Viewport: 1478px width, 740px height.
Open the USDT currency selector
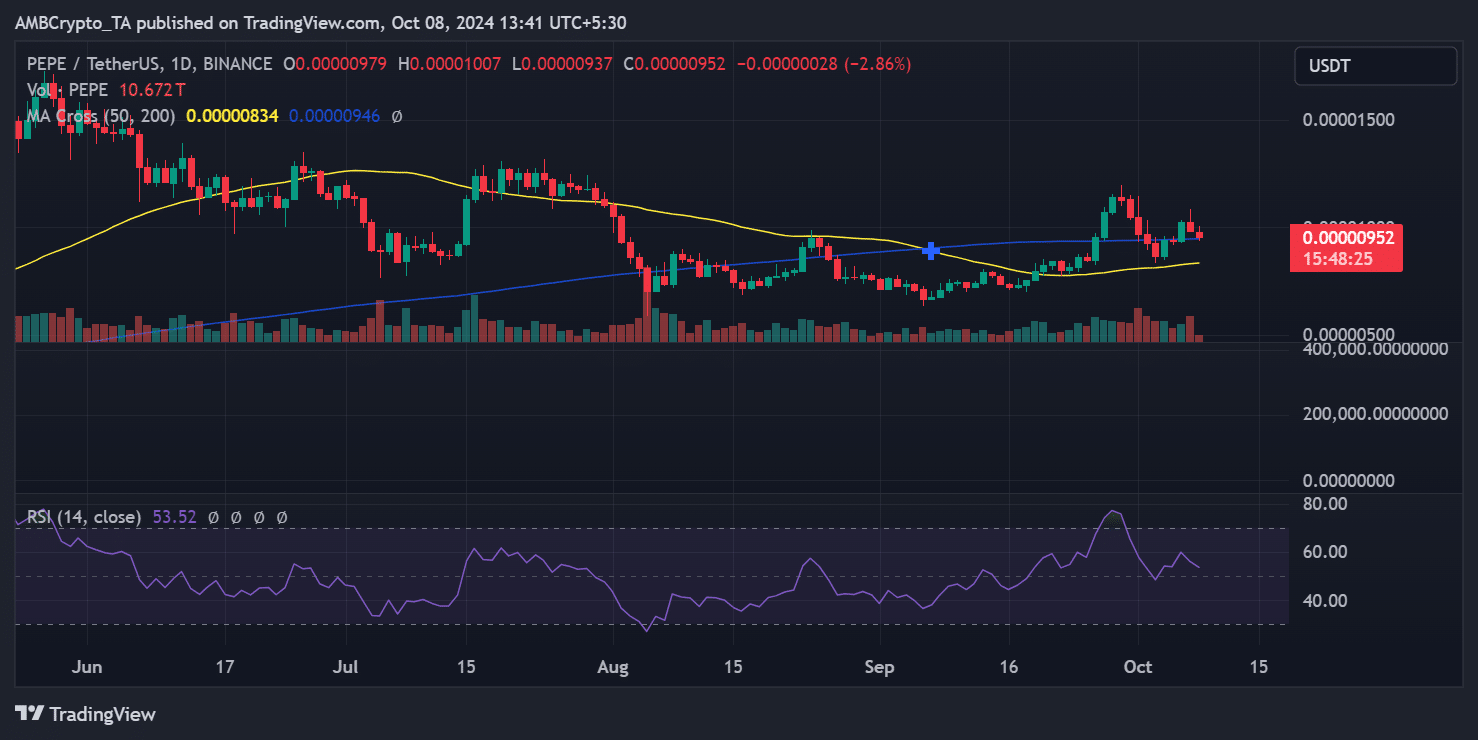[1375, 66]
